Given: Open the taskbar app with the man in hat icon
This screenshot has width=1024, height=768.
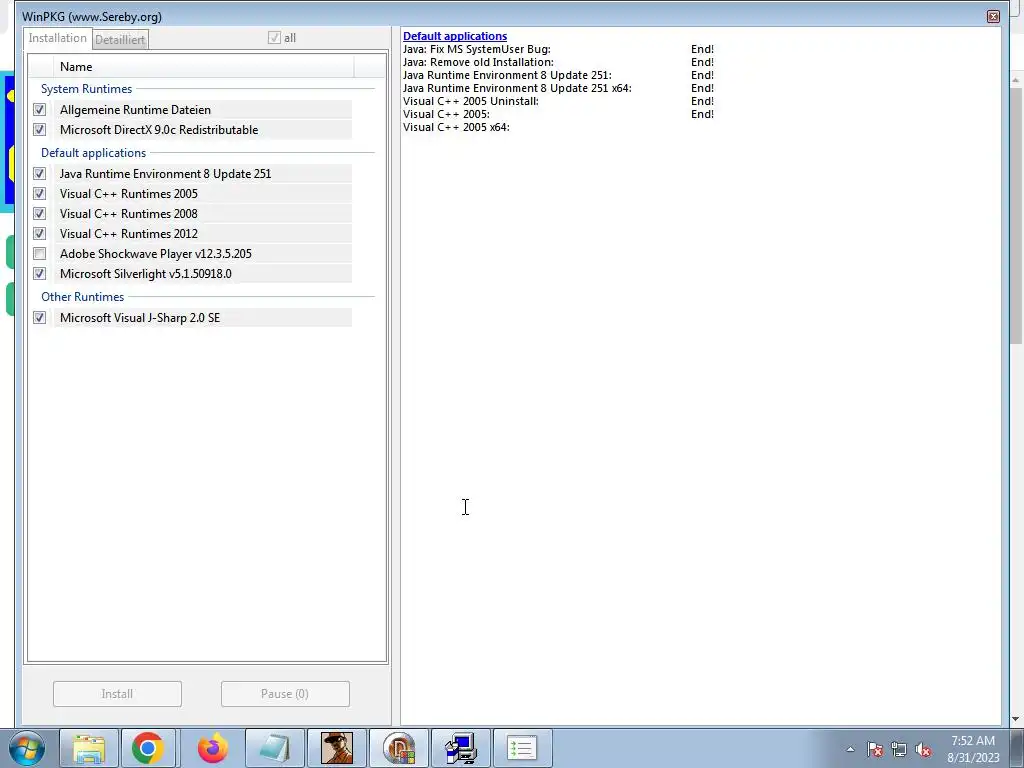Looking at the screenshot, I should pos(337,748).
